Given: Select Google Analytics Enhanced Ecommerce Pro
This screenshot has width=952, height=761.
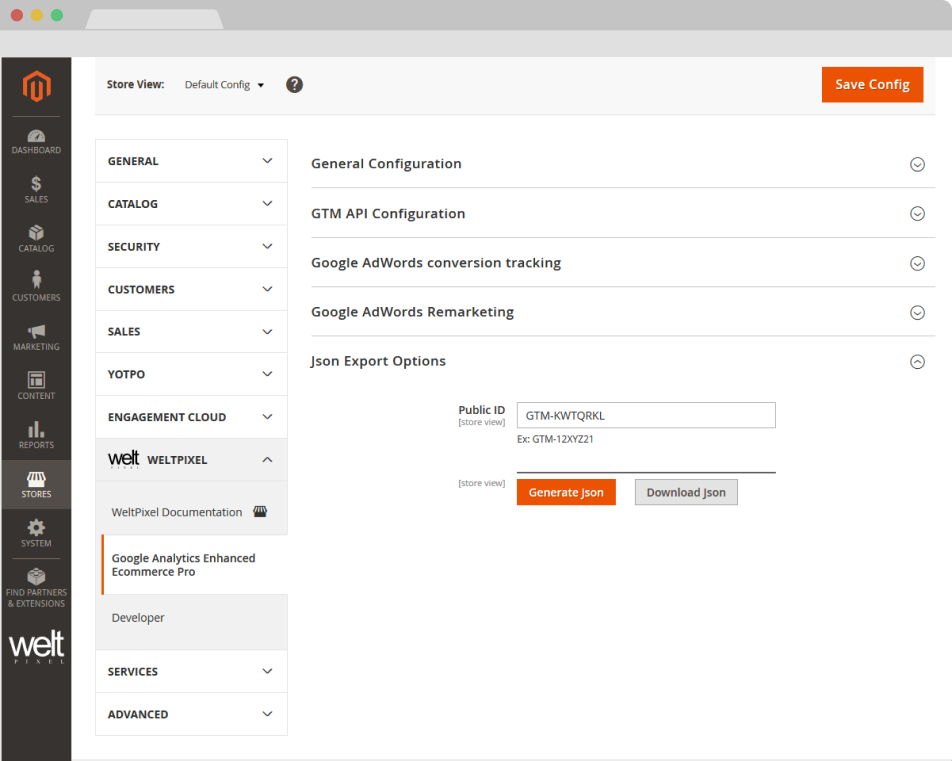Looking at the screenshot, I should tap(184, 565).
